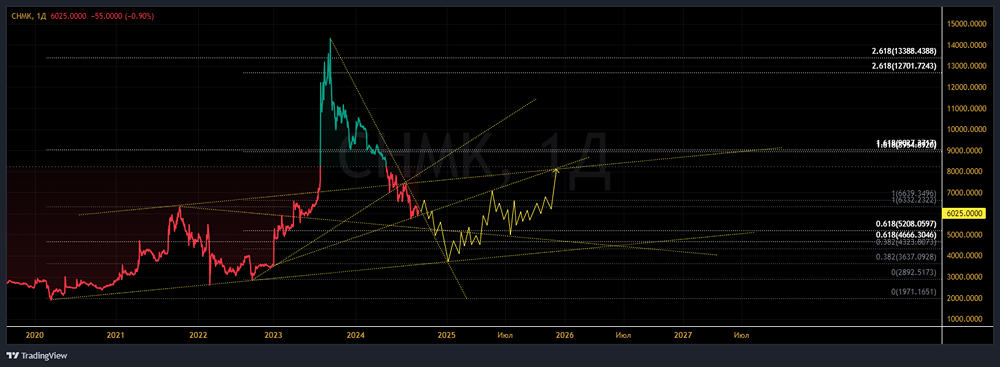The image size is (1000, 367).
Task: Click the 12000.0000 price axis label
Action: tap(966, 87)
